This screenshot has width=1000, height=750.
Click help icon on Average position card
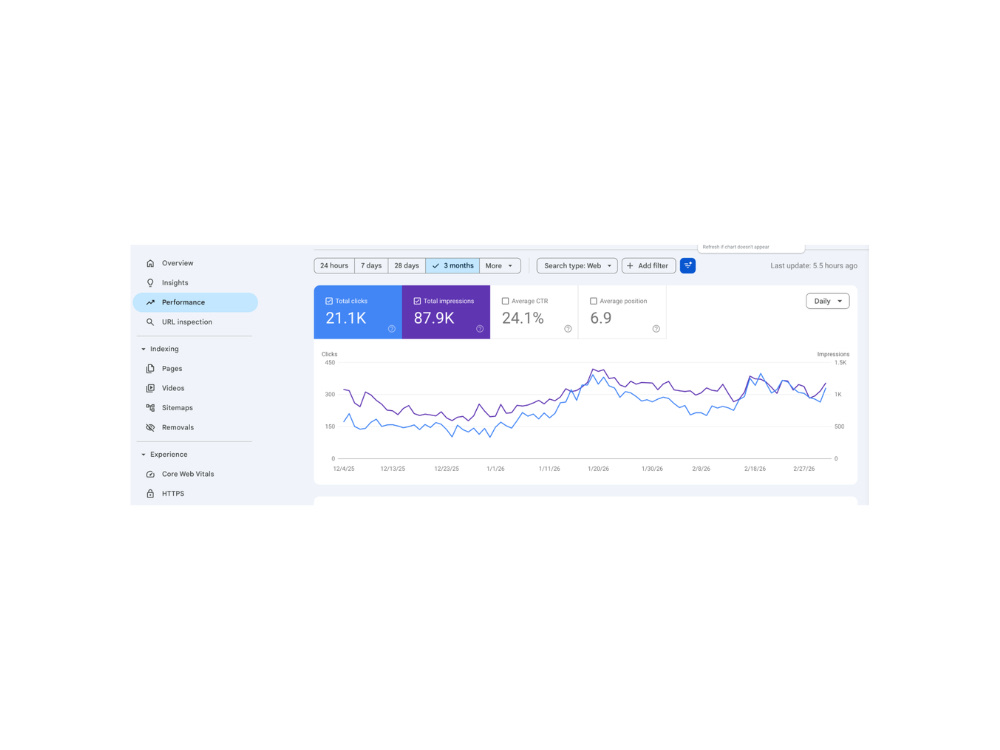pyautogui.click(x=656, y=329)
